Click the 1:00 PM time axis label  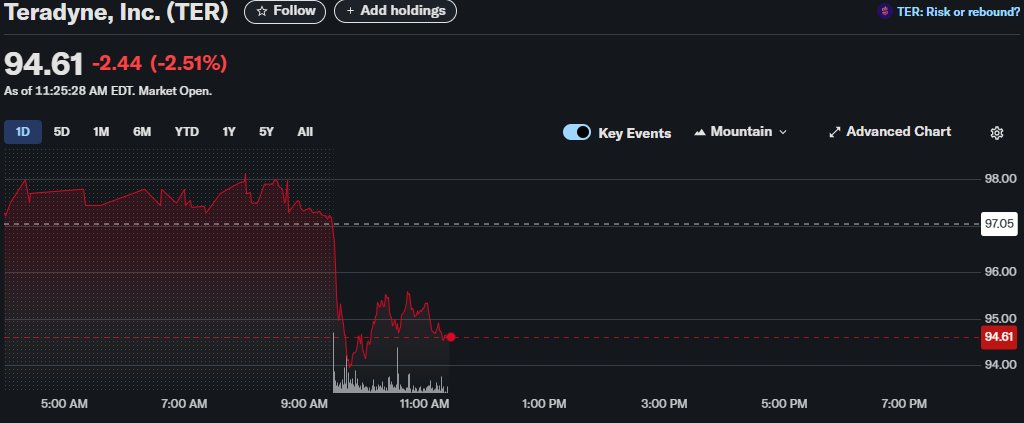pyautogui.click(x=544, y=404)
